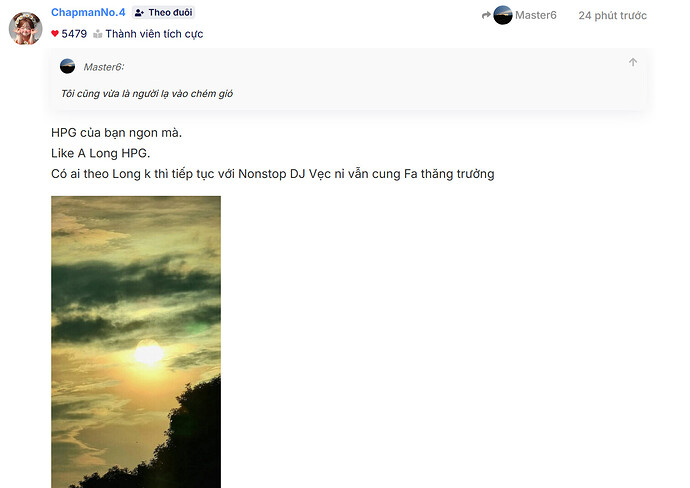
Task: Open ChapmanNo.4's profile avatar picture
Action: click(x=26, y=28)
